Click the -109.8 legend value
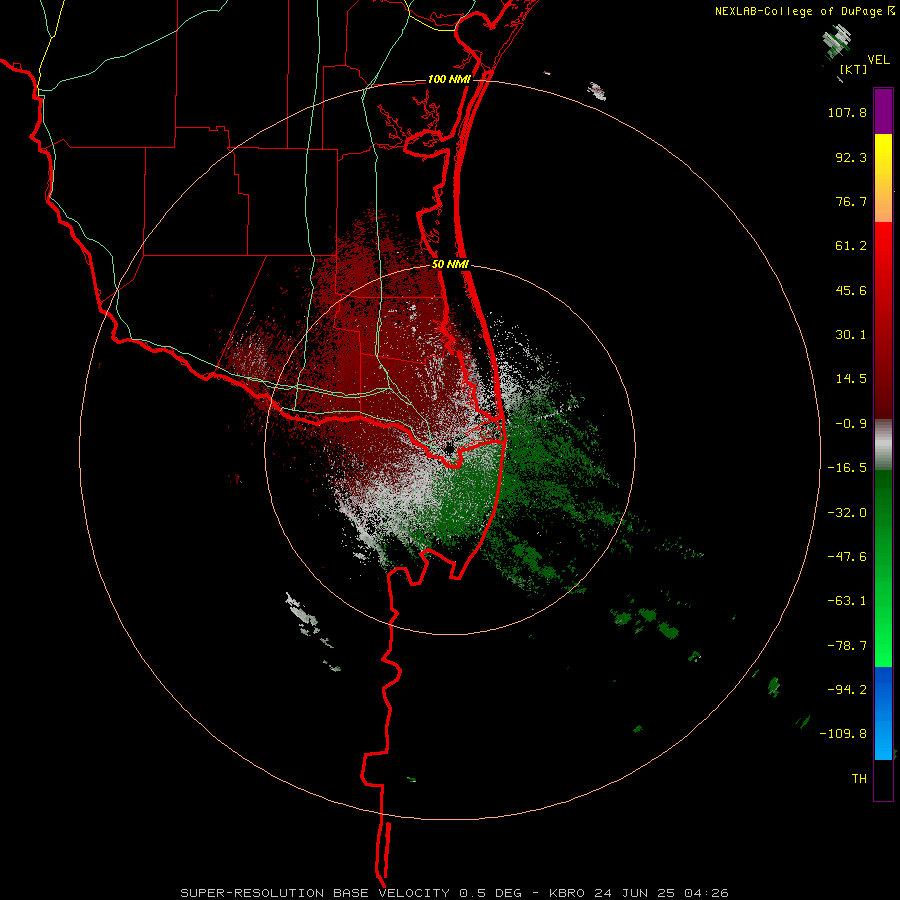 [x=843, y=734]
